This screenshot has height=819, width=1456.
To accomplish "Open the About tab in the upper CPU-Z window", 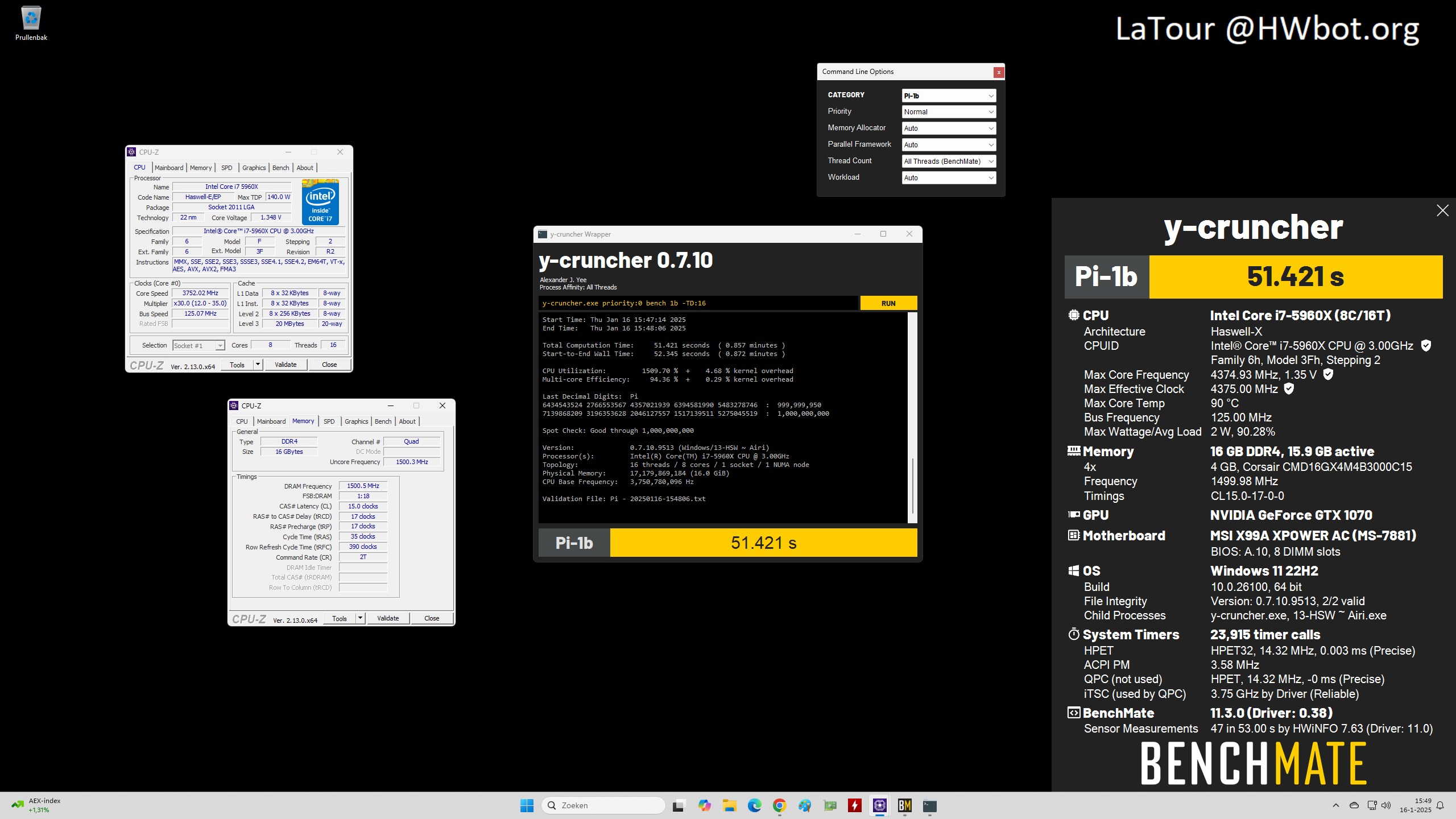I will (305, 168).
